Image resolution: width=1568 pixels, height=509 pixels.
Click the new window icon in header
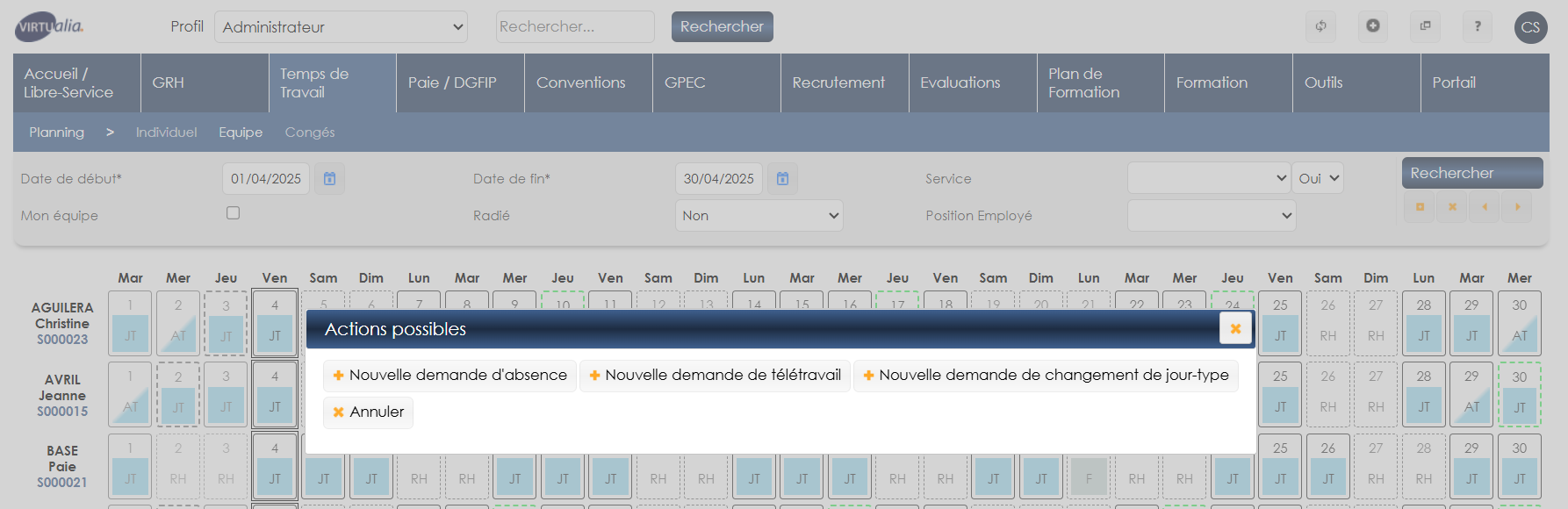(1425, 26)
